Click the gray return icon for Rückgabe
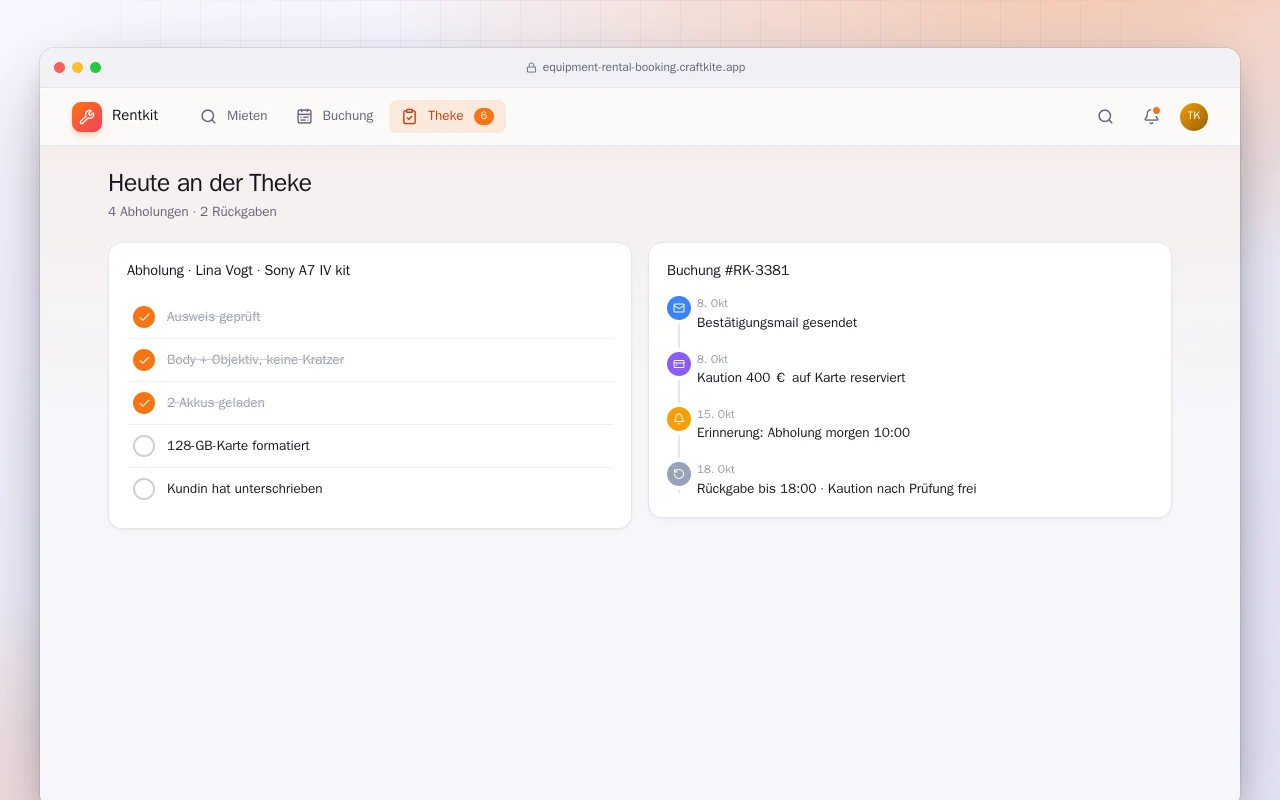Image resolution: width=1280 pixels, height=800 pixels. coord(679,474)
